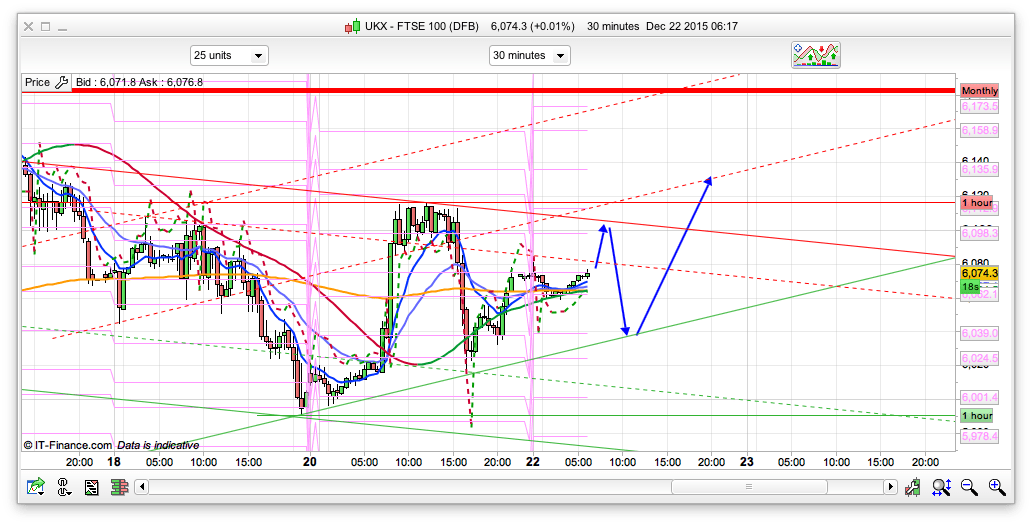This screenshot has width=1032, height=525.
Task: Open candlestick chart style settings icon
Action: 913,487
